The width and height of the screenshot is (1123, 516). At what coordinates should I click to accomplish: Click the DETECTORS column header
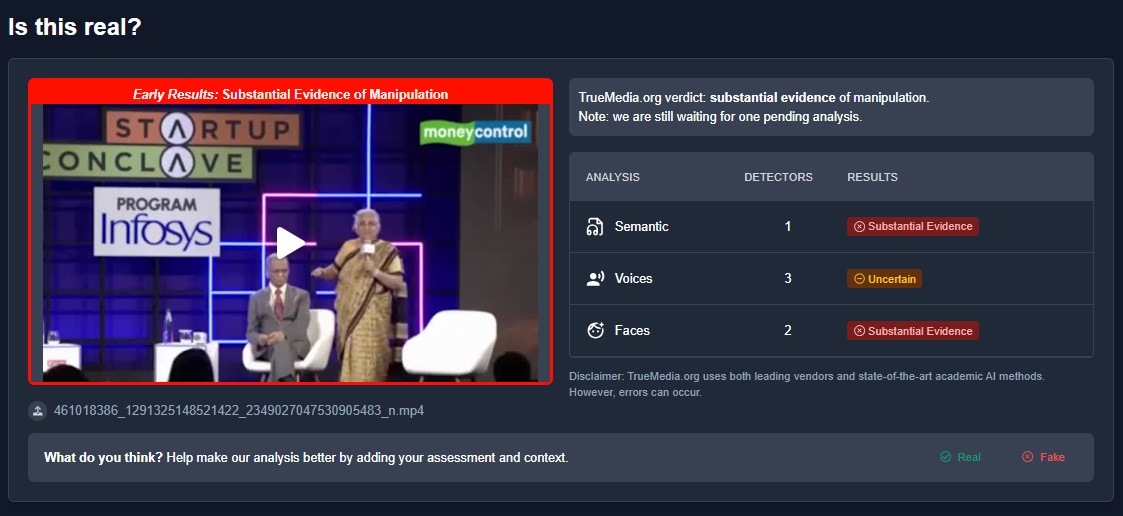(x=778, y=177)
